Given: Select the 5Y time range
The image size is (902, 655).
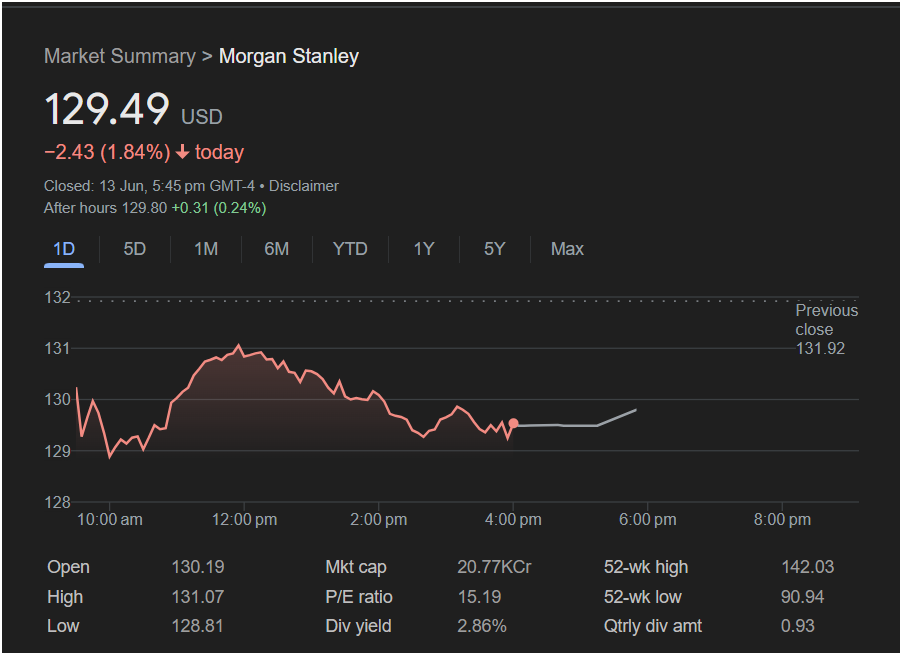Looking at the screenshot, I should point(495,249).
